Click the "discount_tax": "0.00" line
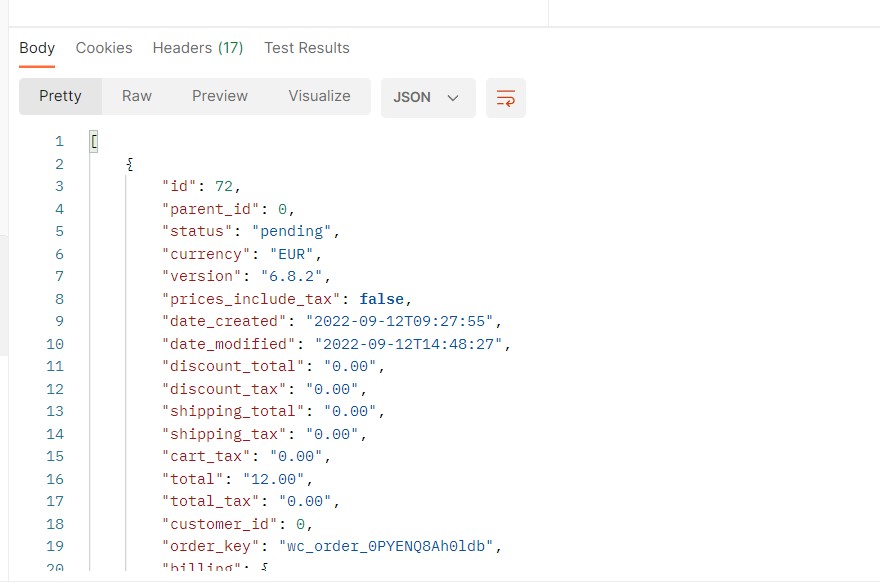 (x=264, y=389)
